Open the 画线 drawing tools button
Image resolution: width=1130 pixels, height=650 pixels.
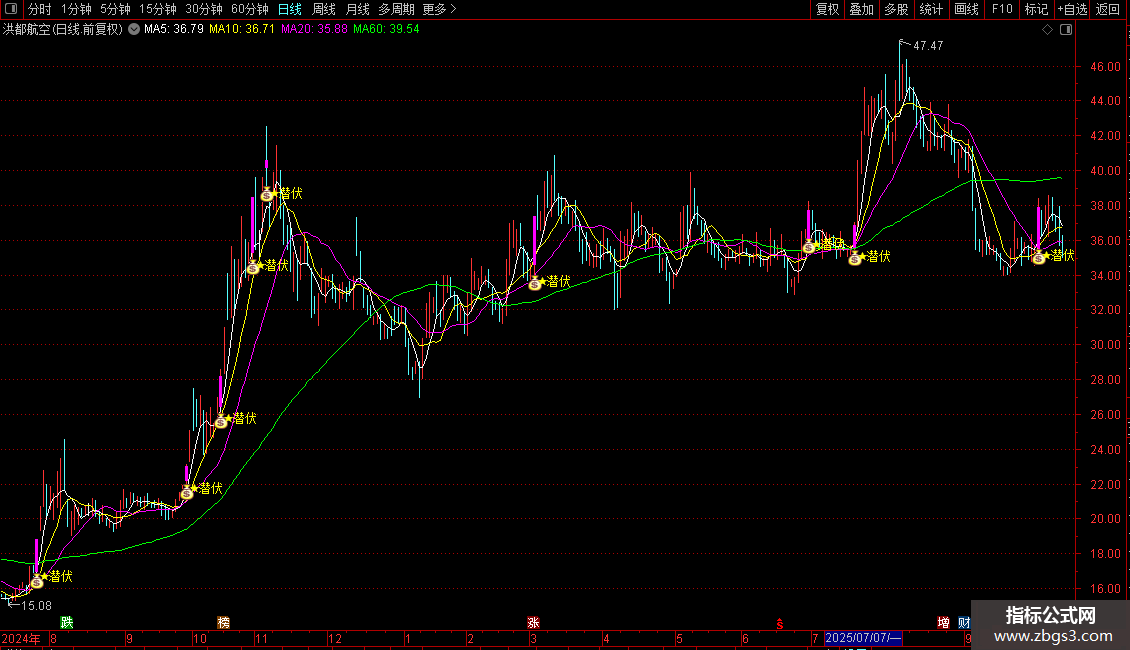(966, 9)
